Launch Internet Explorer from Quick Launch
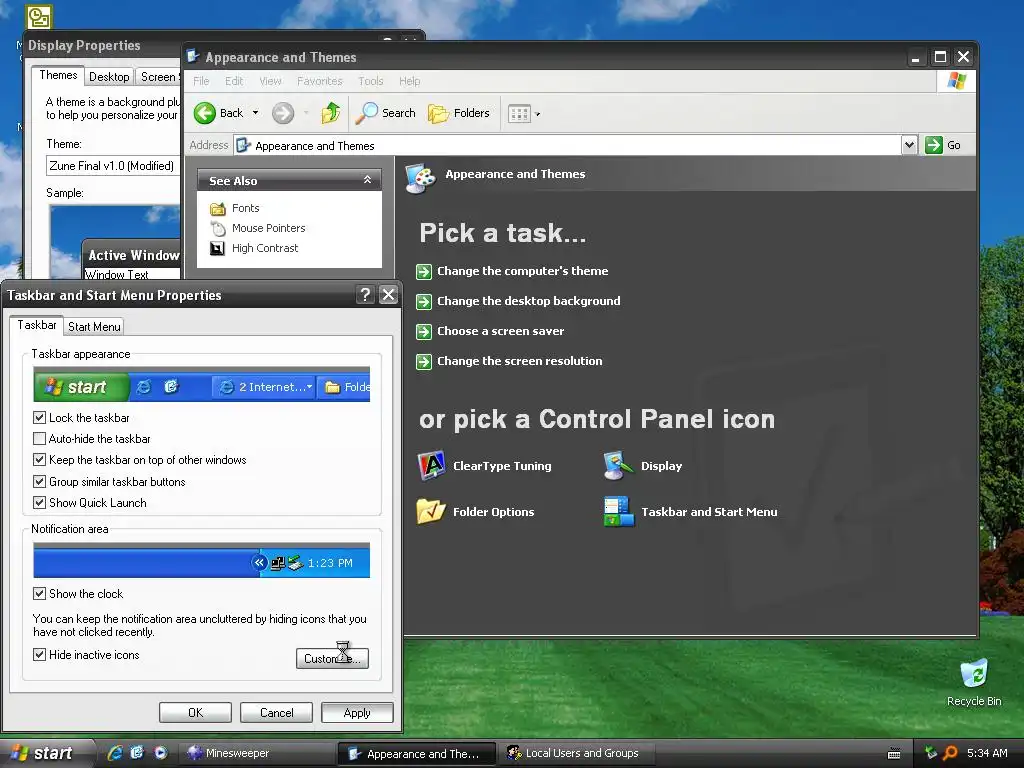The image size is (1024, 768). [x=115, y=753]
